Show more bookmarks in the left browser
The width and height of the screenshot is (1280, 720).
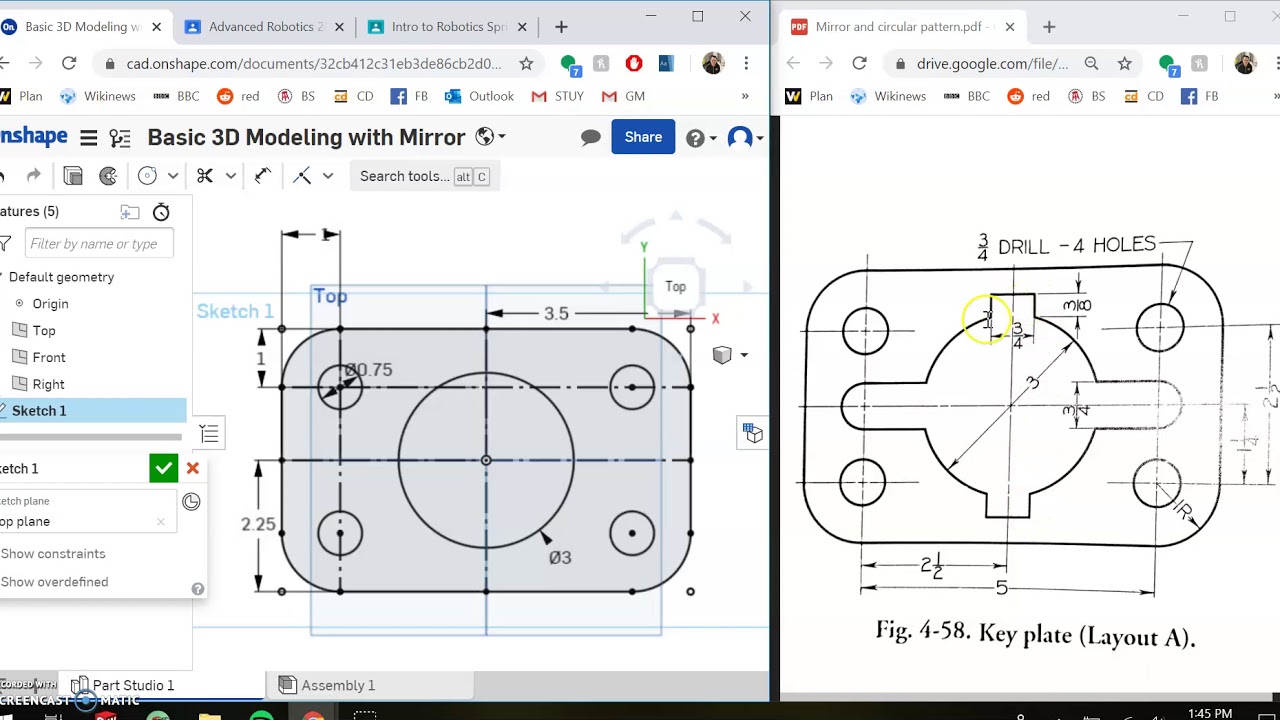745,96
